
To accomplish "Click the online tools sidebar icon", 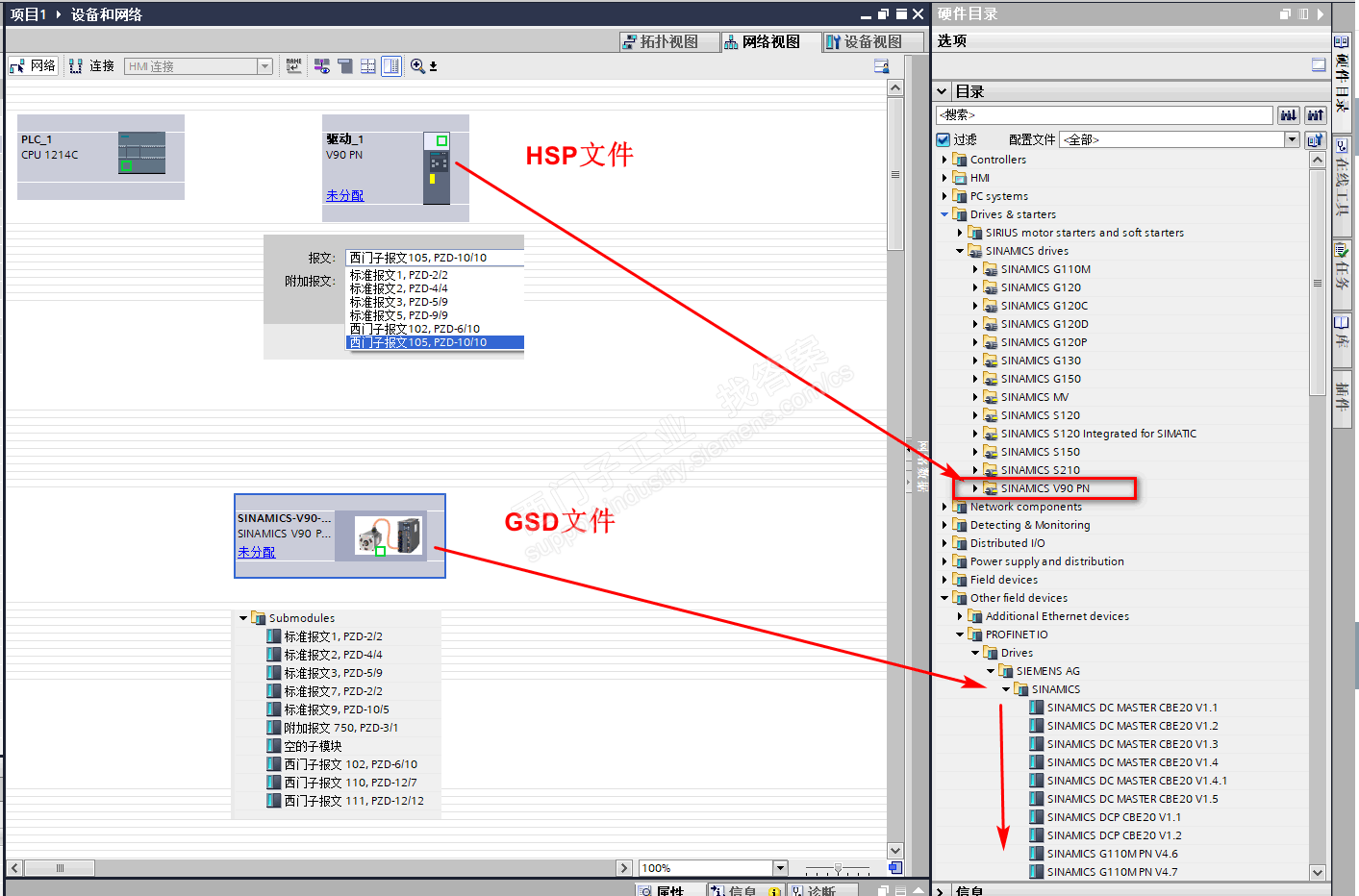I will click(x=1341, y=146).
